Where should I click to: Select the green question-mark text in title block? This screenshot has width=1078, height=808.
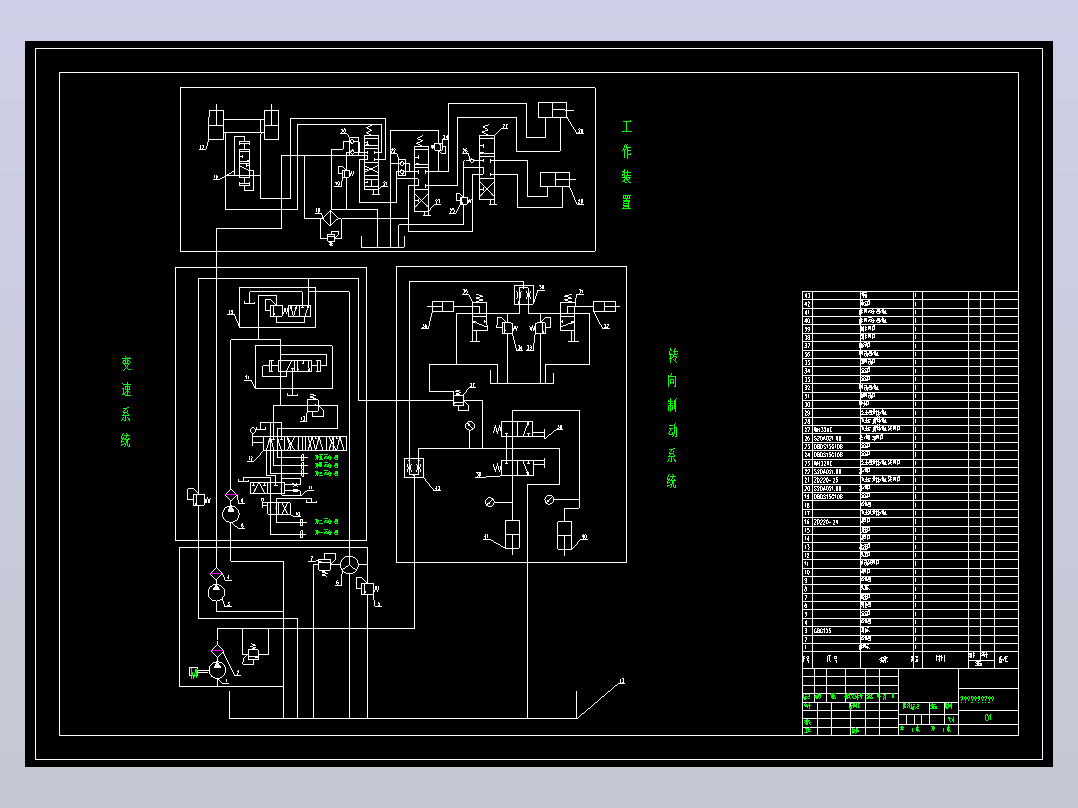977,699
